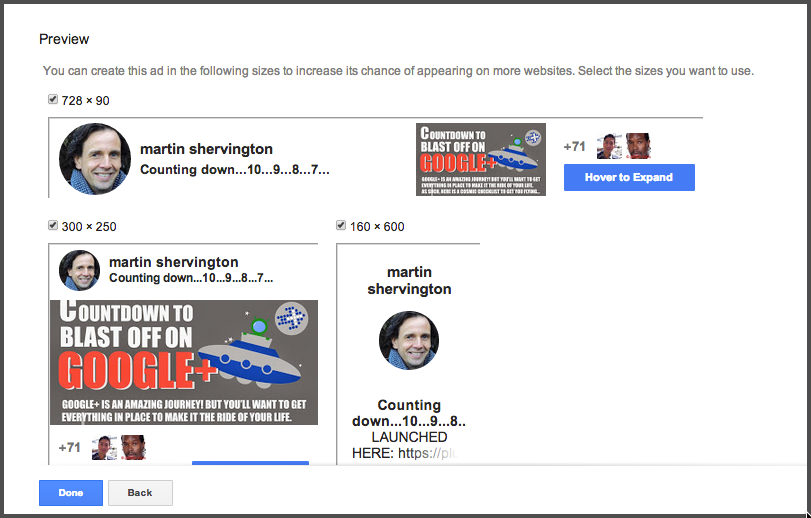Uncheck the 728 × 90 size checkbox
The width and height of the screenshot is (811, 518).
tap(53, 99)
